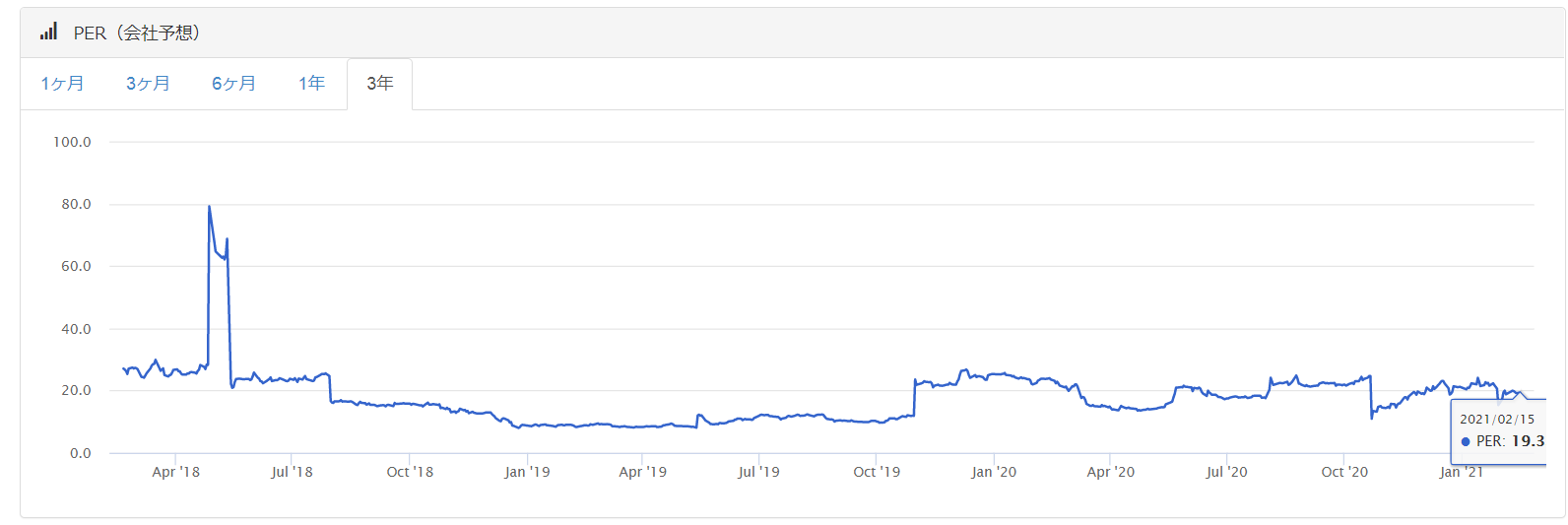Viewport: 1568px width, 525px height.
Task: Click the Oct '20 axis label
Action: tap(1344, 472)
